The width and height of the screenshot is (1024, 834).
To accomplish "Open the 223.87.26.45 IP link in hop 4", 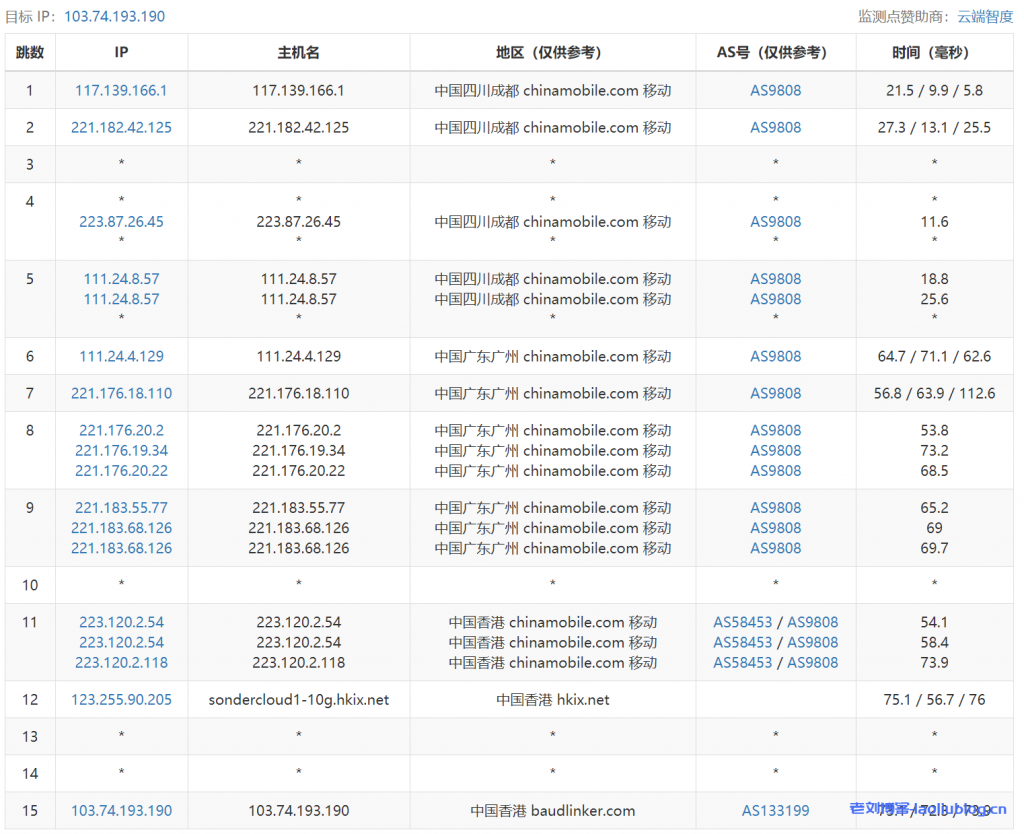I will tap(121, 221).
